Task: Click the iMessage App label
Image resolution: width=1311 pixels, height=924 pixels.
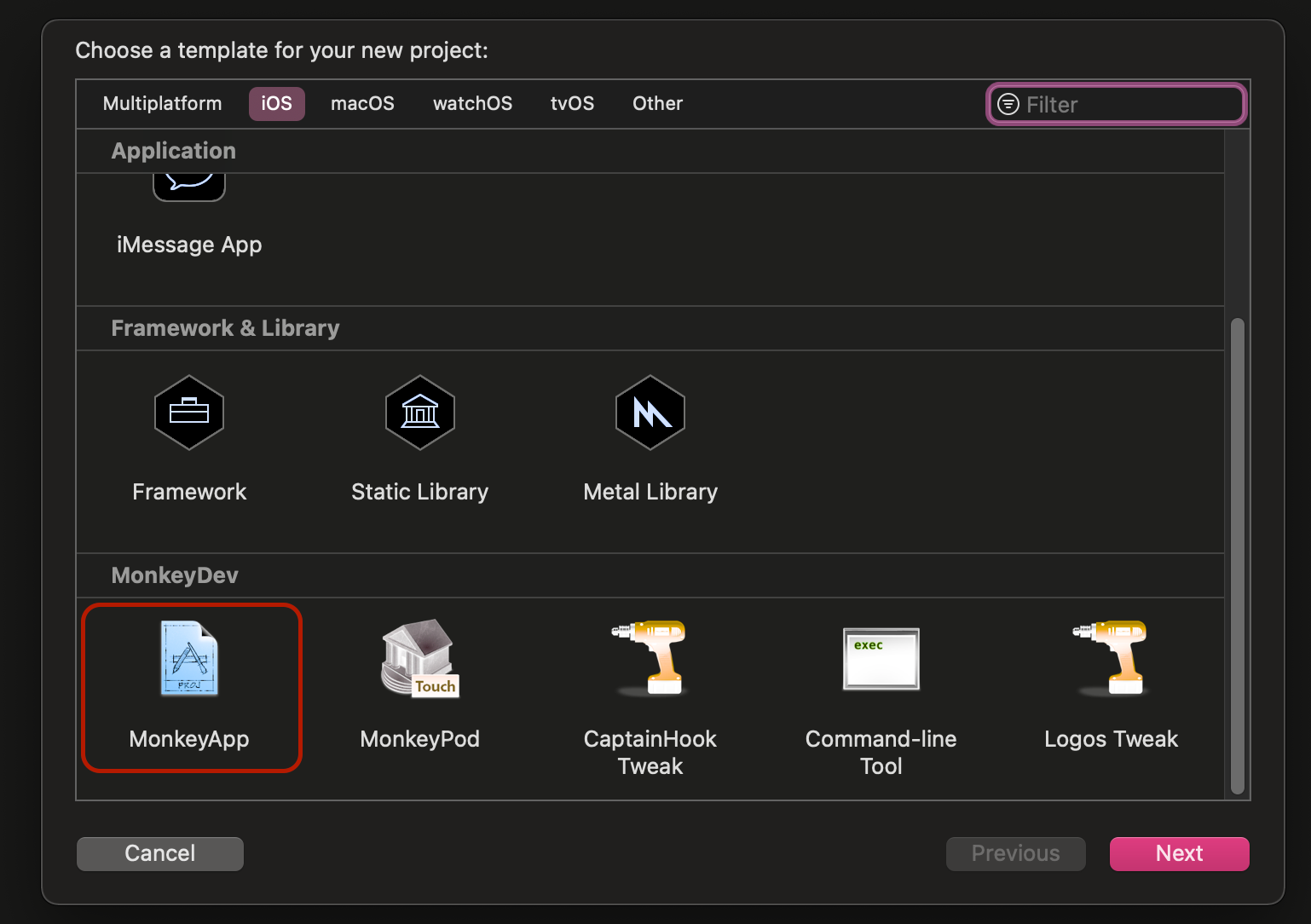Action: point(189,245)
